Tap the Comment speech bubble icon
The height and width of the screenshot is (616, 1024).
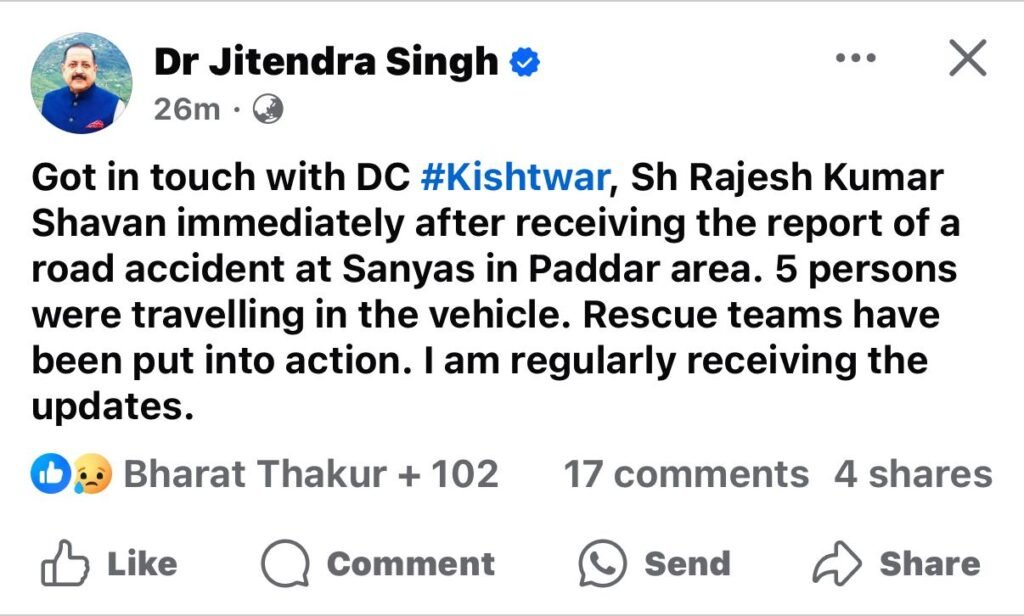point(283,564)
